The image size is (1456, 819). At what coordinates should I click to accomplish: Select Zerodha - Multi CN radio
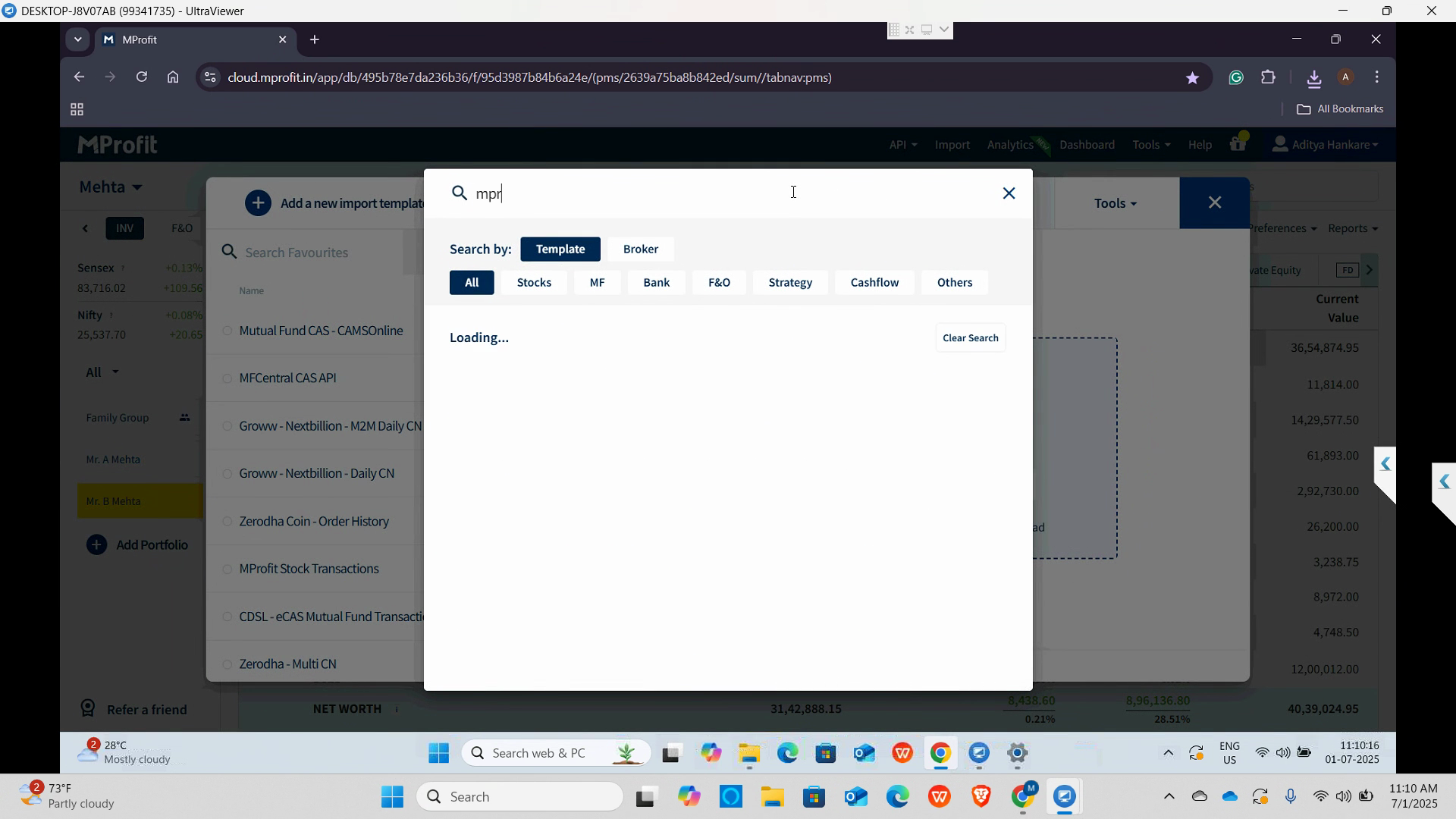pos(227,664)
